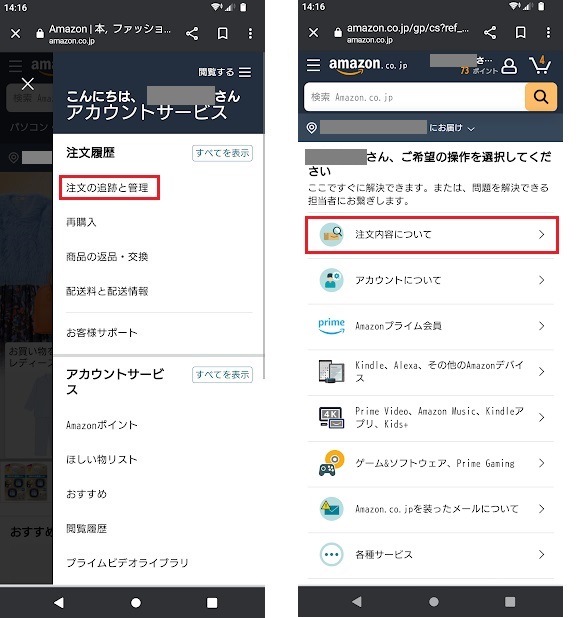The height and width of the screenshot is (618, 583).
Task: Open Amazonポイント
Action: coord(102,425)
